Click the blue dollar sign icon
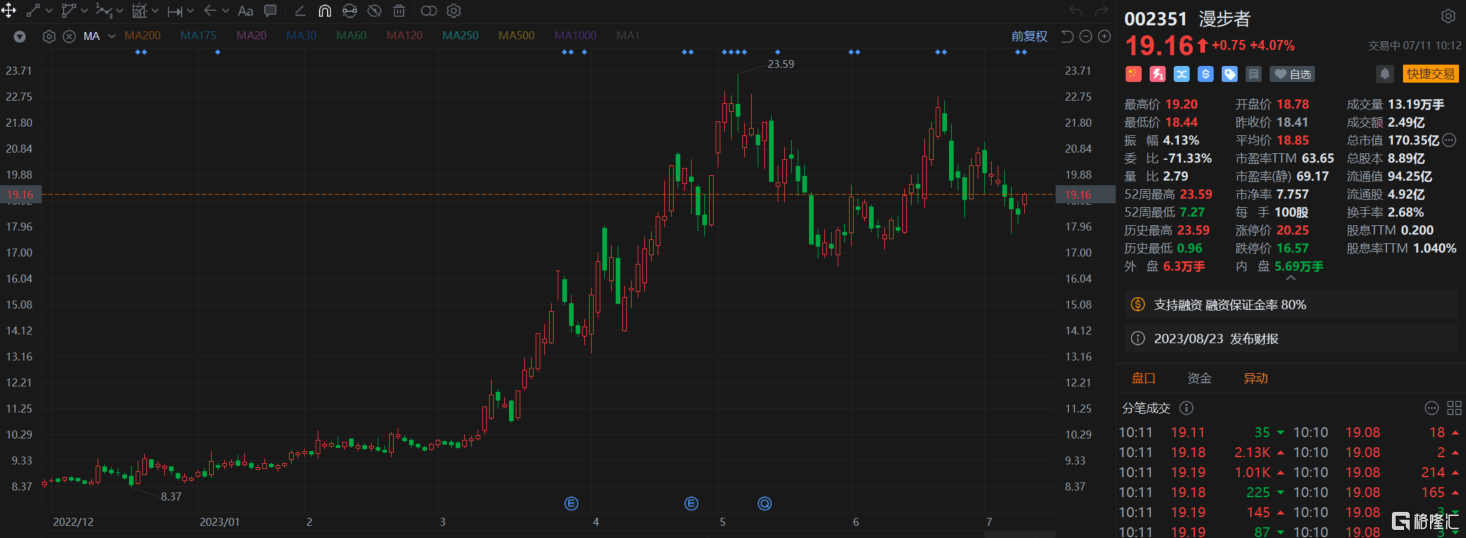1466x538 pixels. pyautogui.click(x=1205, y=74)
